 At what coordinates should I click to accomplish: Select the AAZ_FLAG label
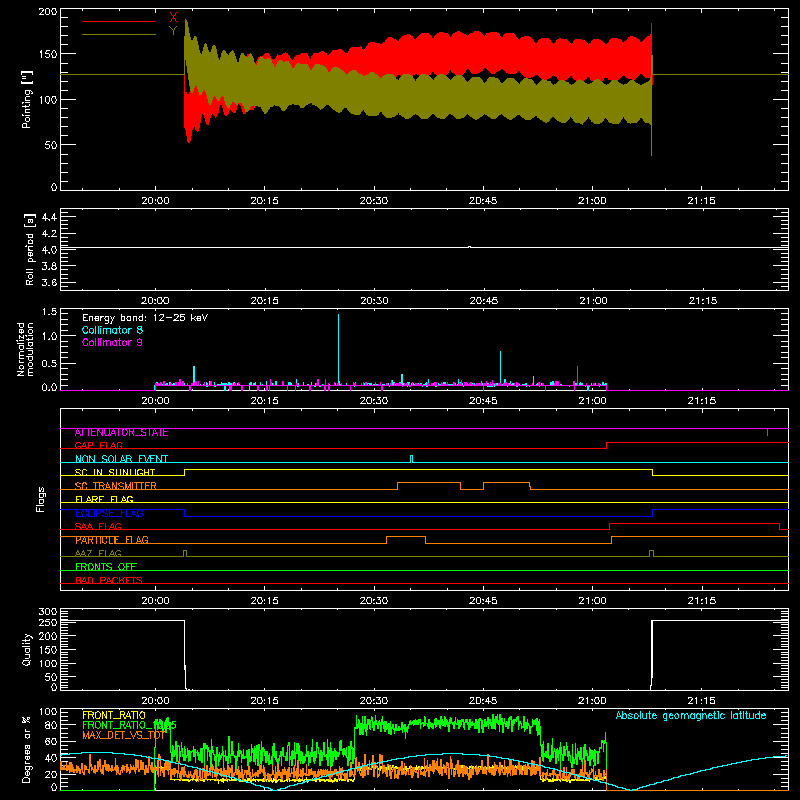[x=98, y=553]
